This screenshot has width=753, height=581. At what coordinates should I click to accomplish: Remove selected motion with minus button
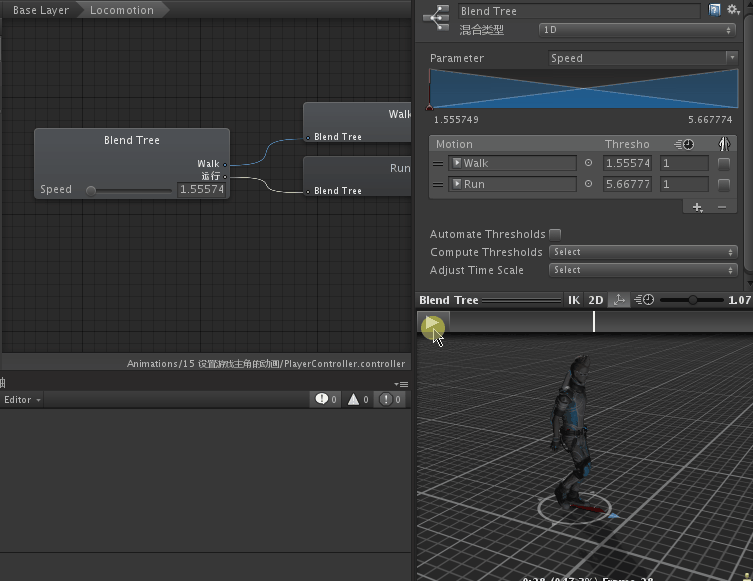(x=722, y=207)
